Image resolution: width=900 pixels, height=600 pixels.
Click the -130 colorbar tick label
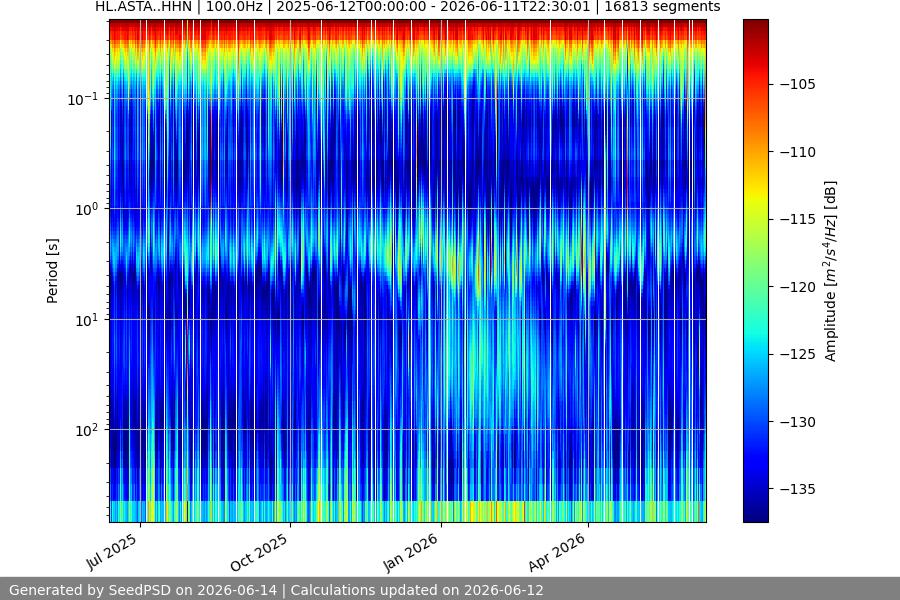coord(798,422)
